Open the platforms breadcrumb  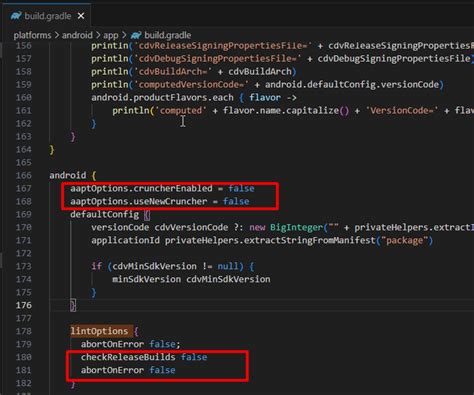[x=32, y=35]
